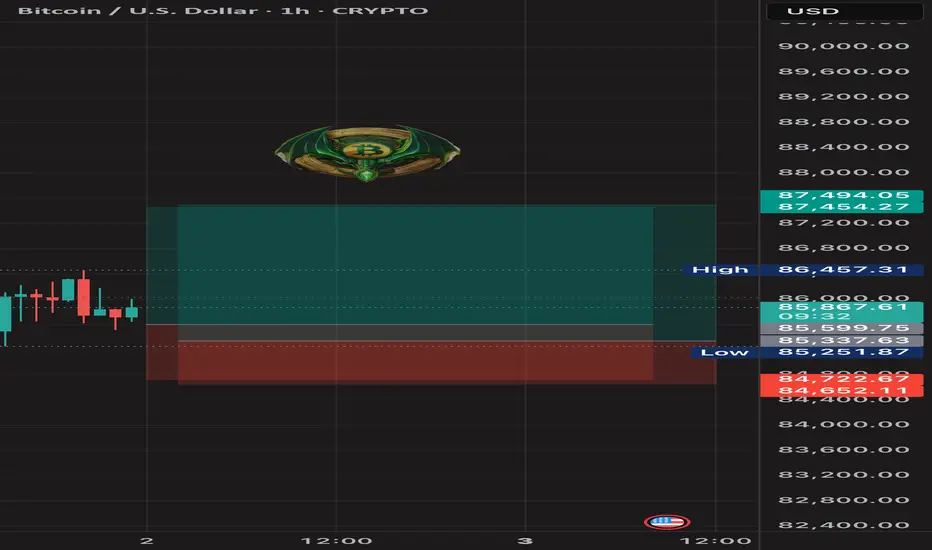Image resolution: width=932 pixels, height=550 pixels.
Task: Click the 82,400.00 price axis label
Action: click(x=844, y=525)
